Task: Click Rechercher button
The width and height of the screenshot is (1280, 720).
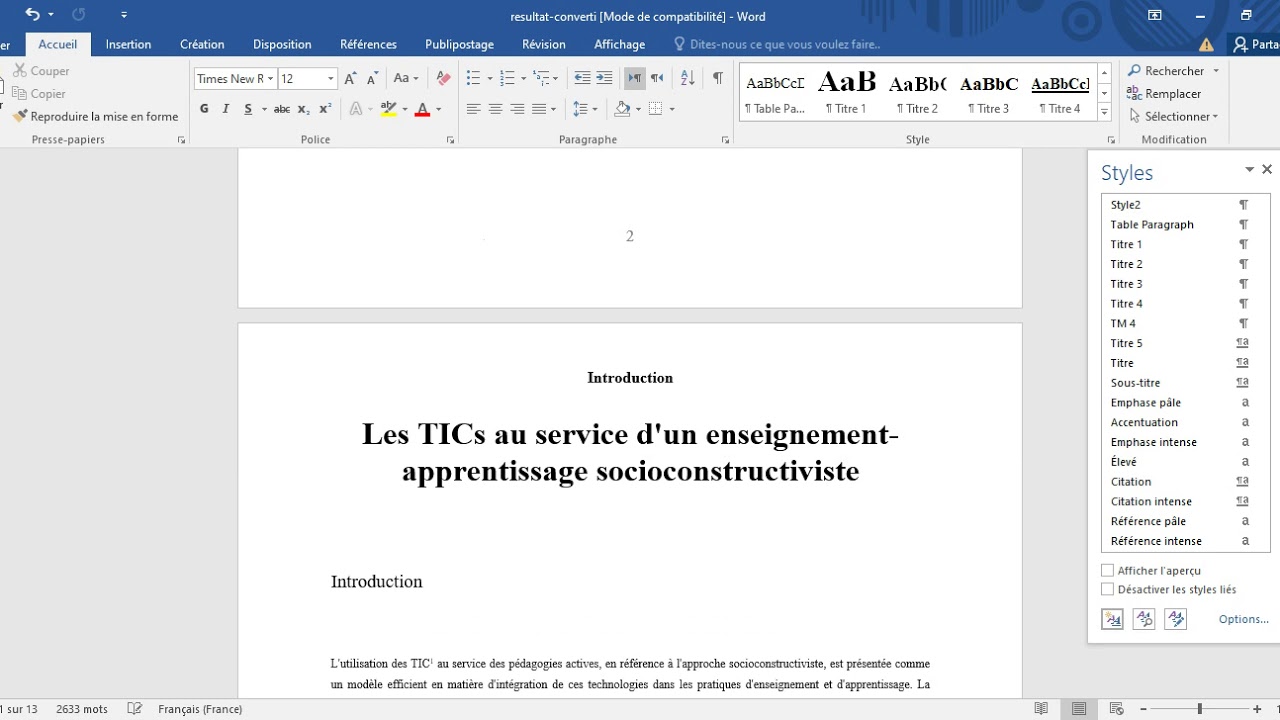Action: [1165, 71]
